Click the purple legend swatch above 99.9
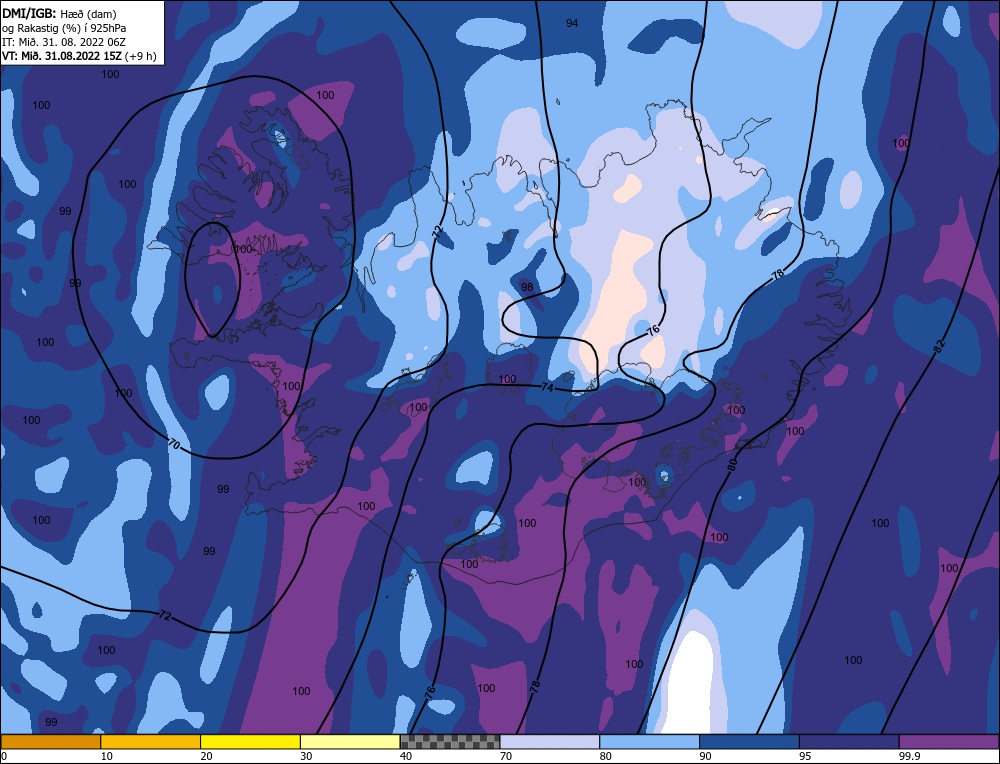 (949, 742)
